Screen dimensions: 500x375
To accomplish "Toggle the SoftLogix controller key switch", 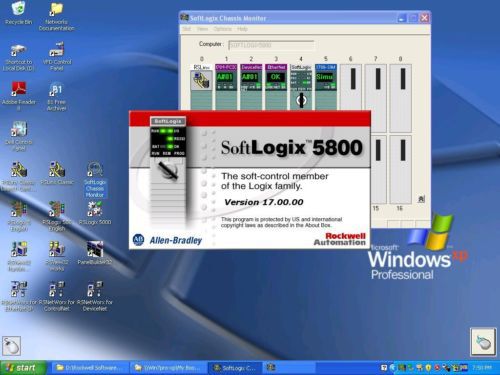I will point(301,100).
